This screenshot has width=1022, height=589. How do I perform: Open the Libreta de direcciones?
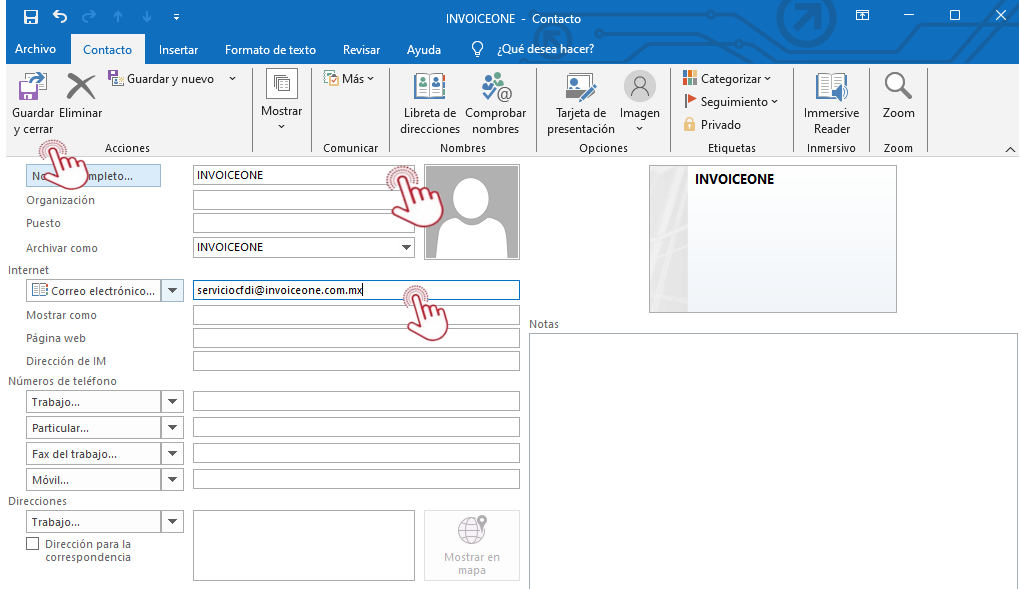click(430, 87)
